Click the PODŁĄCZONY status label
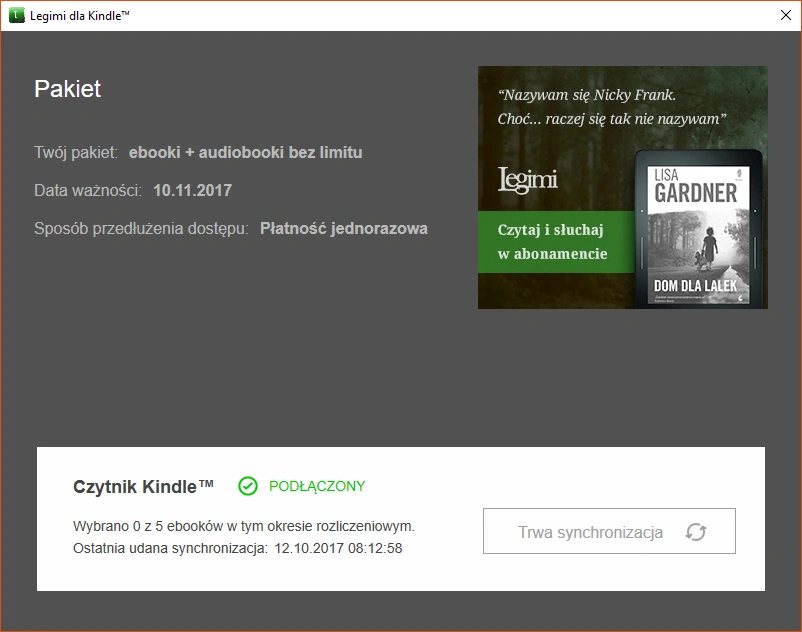 click(317, 486)
